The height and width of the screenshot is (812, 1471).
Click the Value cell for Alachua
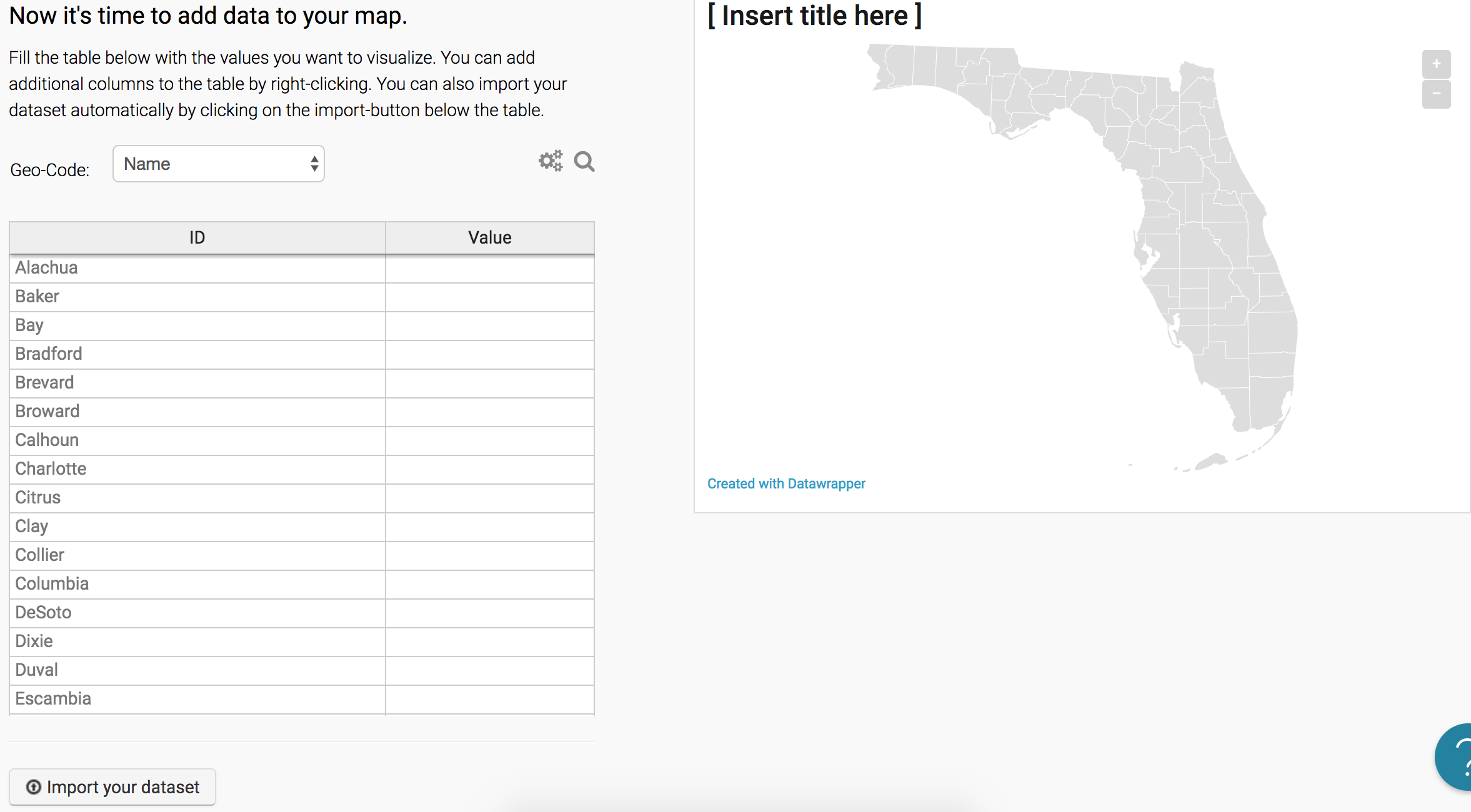tap(489, 268)
